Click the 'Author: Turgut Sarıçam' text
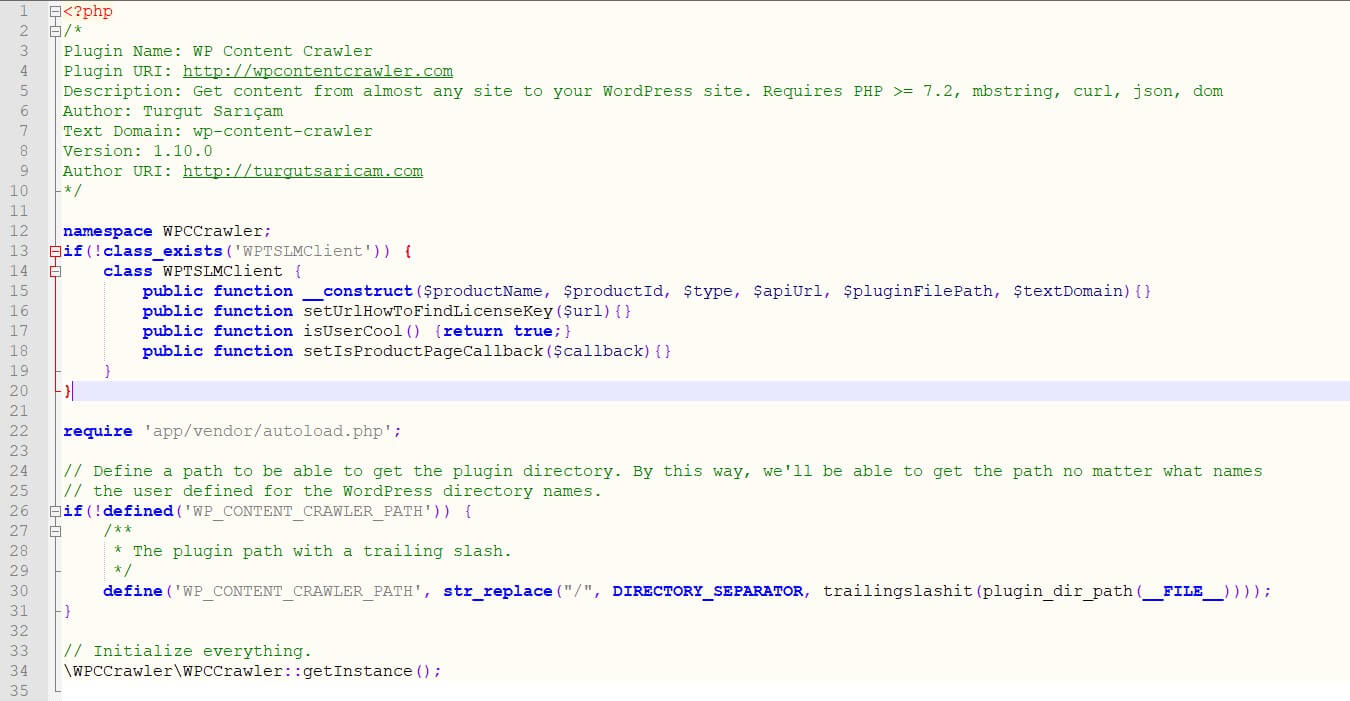 tap(173, 111)
